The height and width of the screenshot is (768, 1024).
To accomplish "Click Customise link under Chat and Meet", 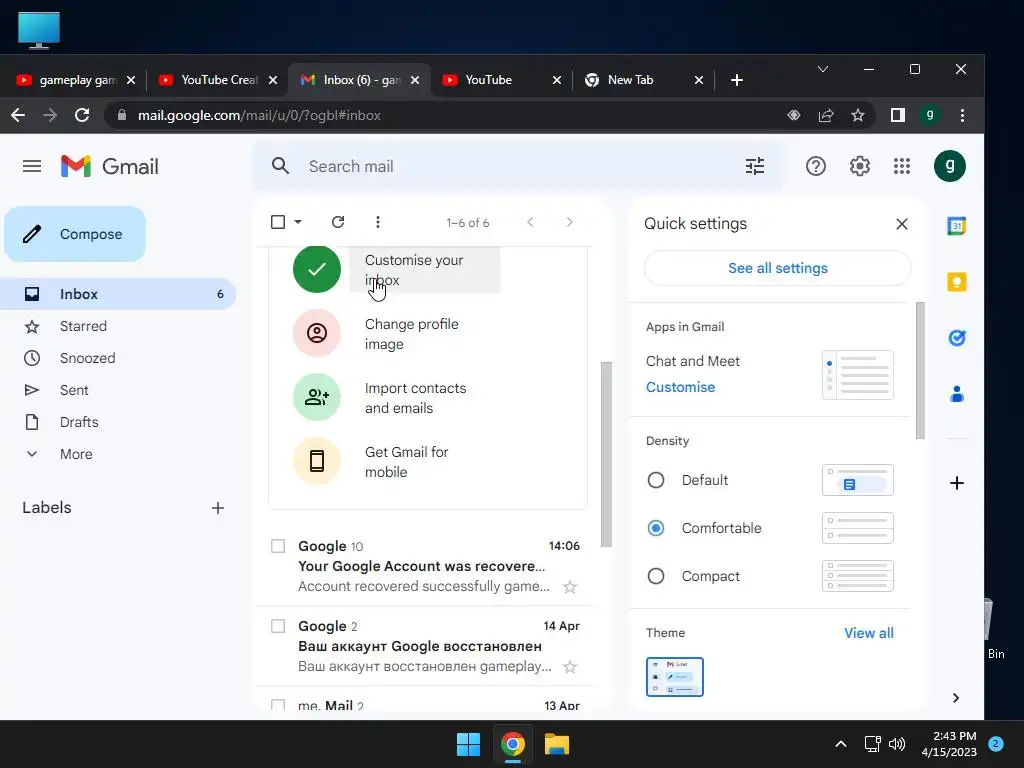I will click(x=680, y=387).
